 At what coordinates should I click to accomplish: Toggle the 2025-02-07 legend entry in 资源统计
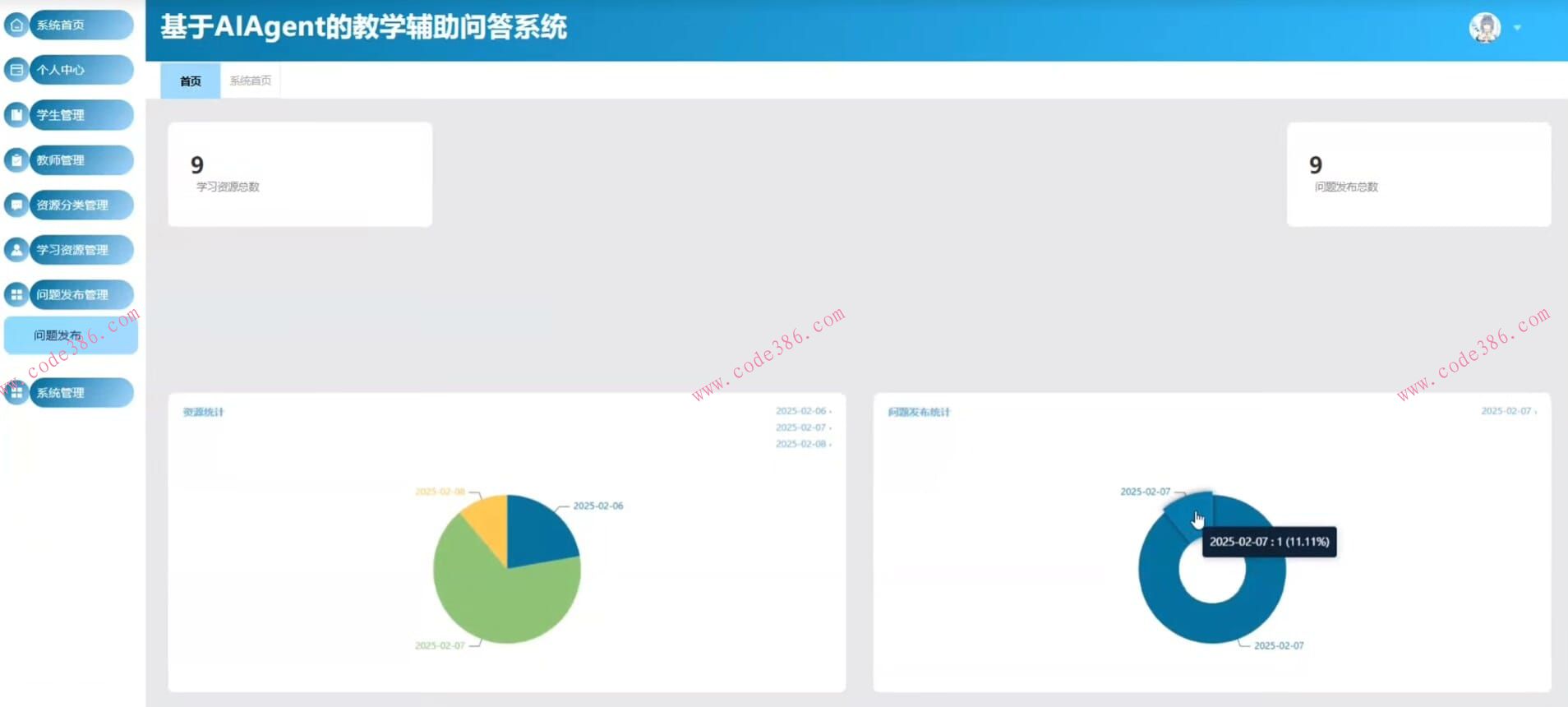click(x=803, y=427)
